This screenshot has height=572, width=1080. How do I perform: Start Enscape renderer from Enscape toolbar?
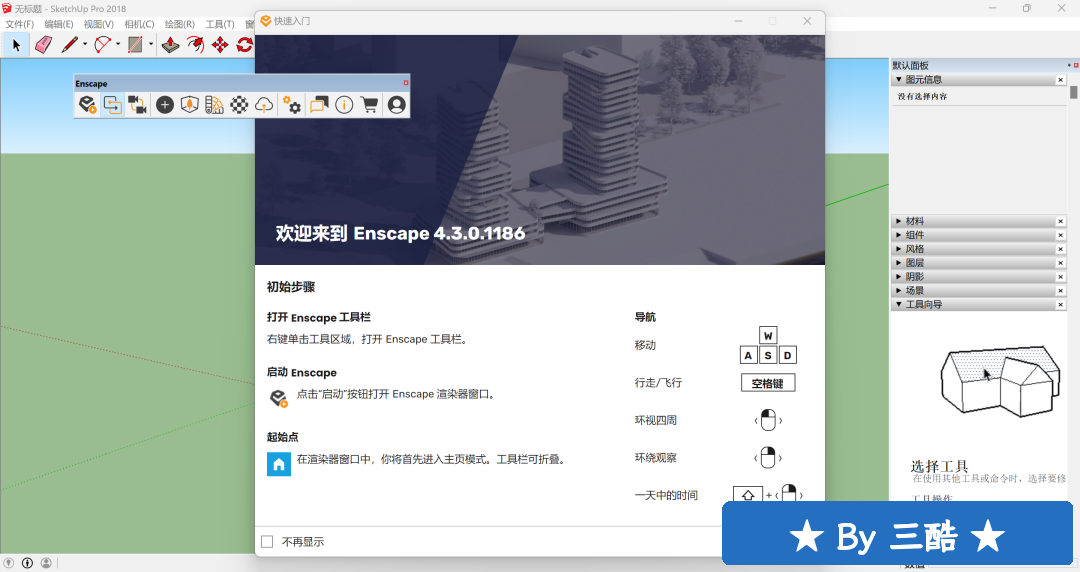point(87,105)
